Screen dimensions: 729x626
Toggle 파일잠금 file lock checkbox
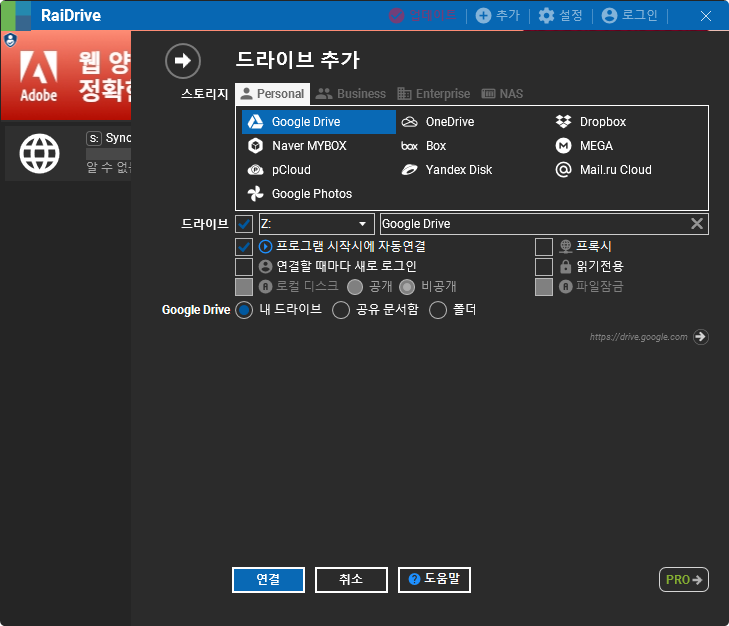click(544, 287)
